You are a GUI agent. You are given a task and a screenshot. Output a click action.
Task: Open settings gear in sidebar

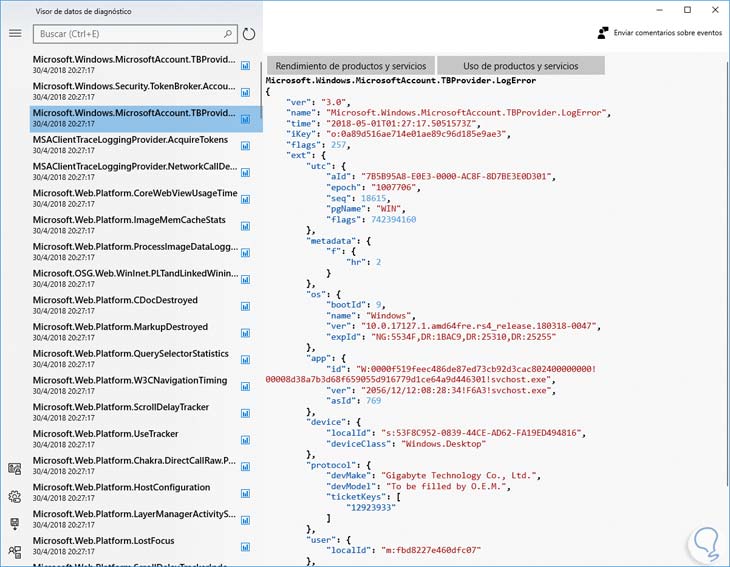15,497
